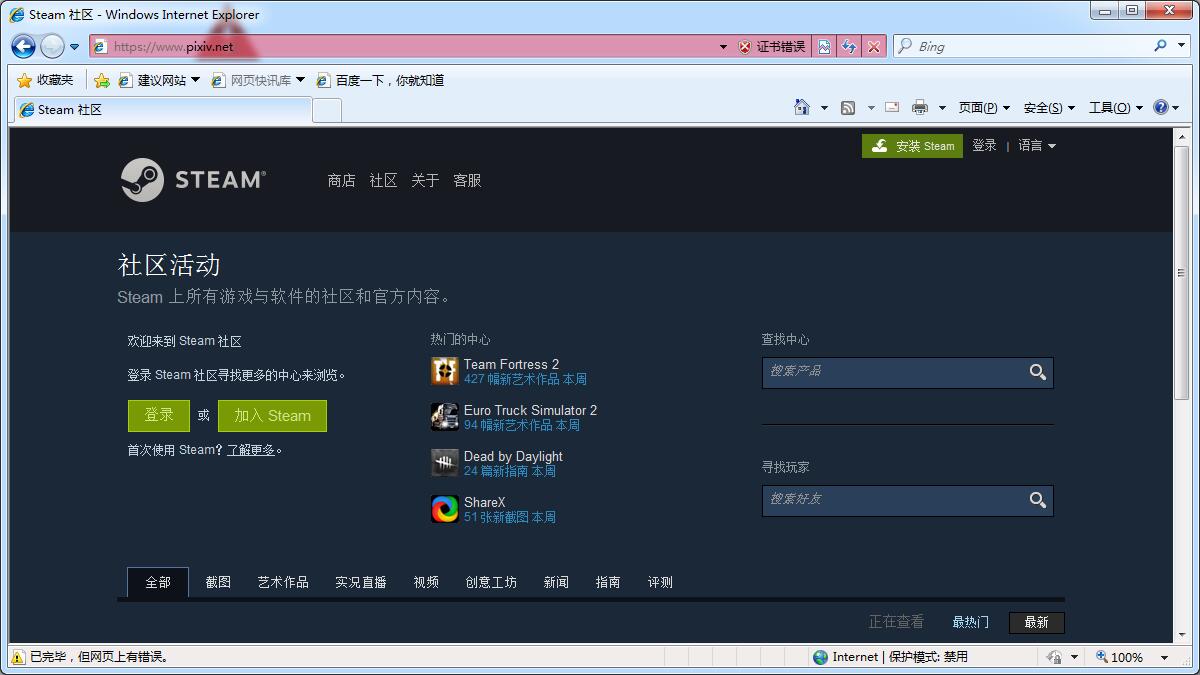Open the Dead by Daylight hub link
Image resolution: width=1200 pixels, height=675 pixels.
[513, 456]
